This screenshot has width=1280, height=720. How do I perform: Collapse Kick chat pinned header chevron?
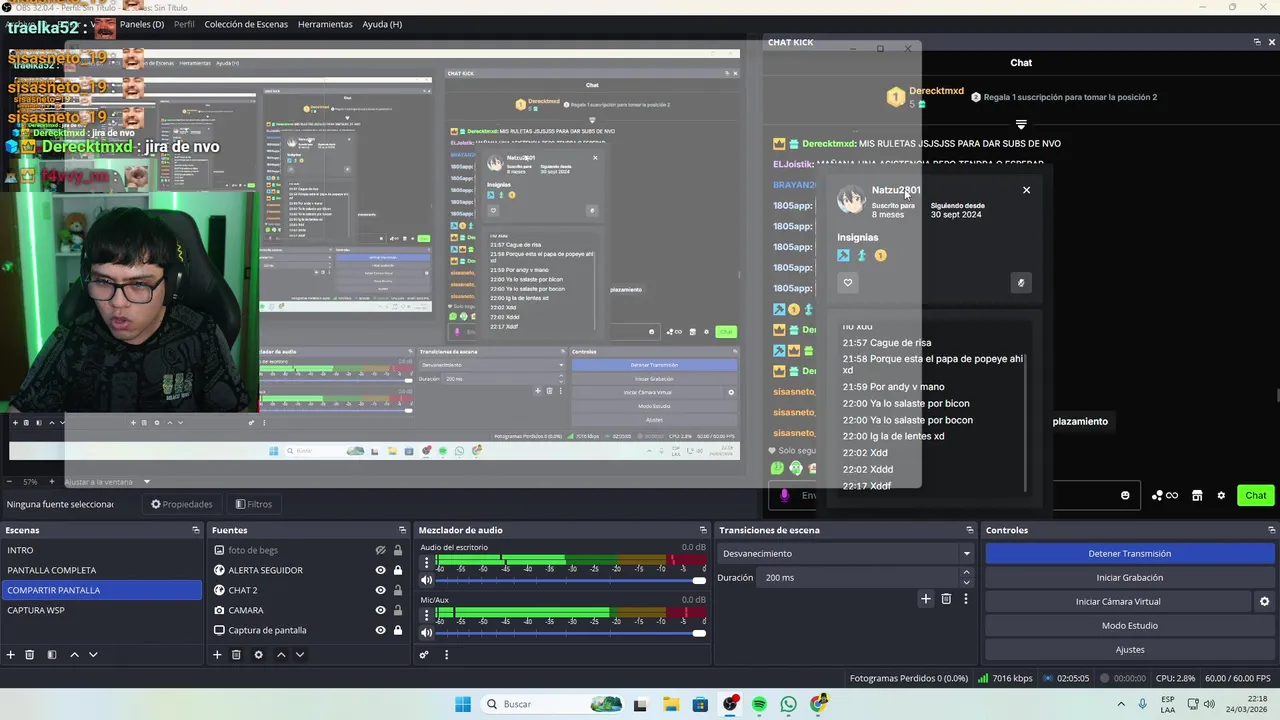(1021, 125)
